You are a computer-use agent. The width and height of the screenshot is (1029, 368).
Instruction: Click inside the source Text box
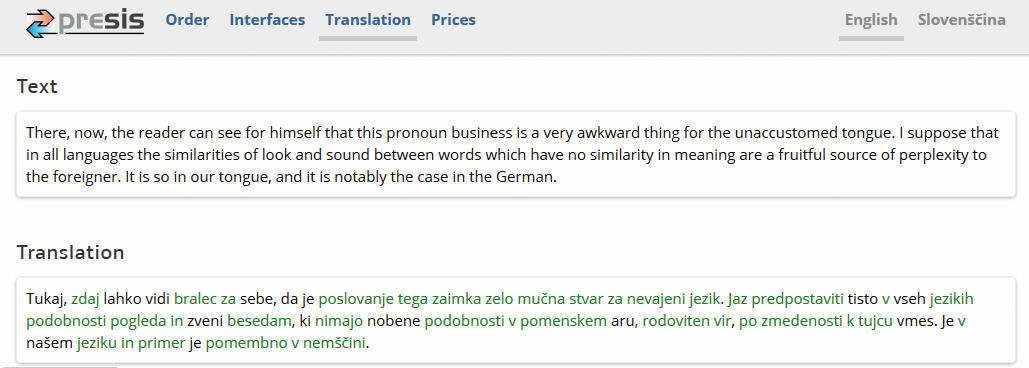pyautogui.click(x=515, y=155)
